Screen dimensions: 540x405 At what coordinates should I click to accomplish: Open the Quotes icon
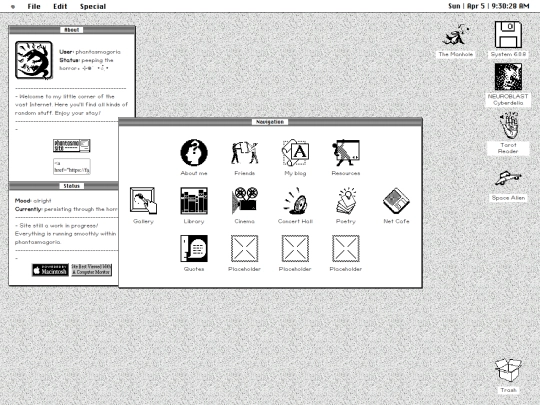194,249
